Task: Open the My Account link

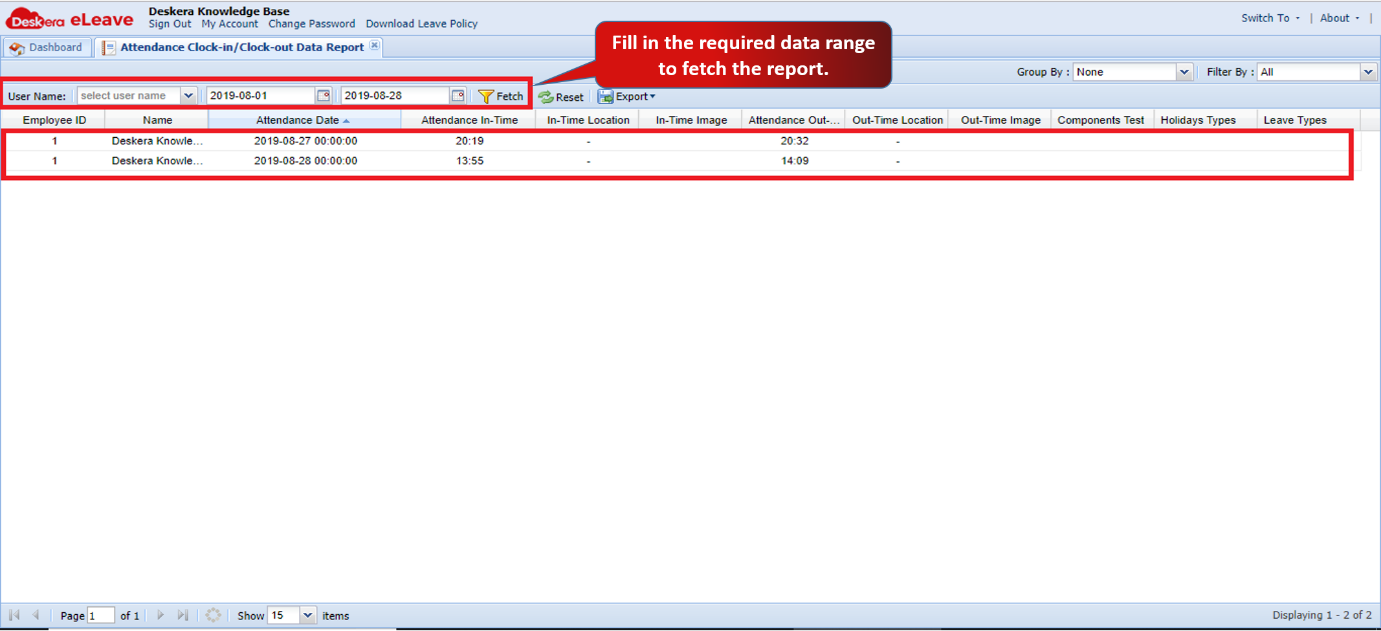Action: pos(229,24)
